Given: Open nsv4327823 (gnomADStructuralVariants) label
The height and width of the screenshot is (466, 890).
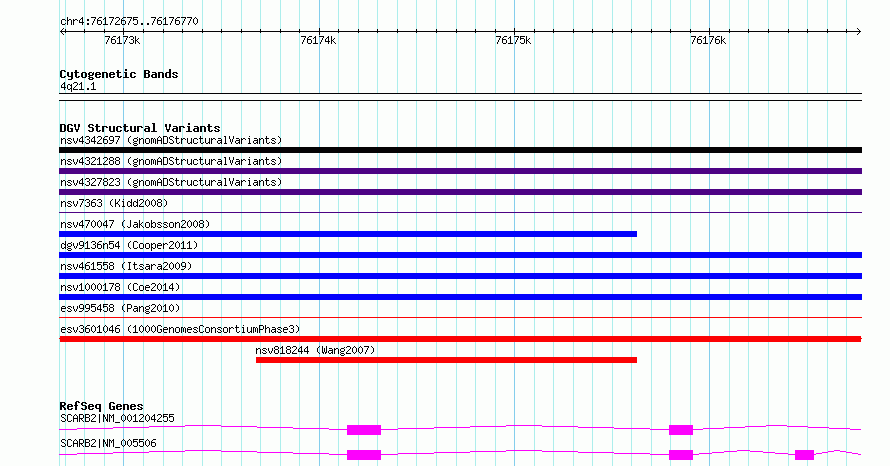Looking at the screenshot, I should point(171,182).
